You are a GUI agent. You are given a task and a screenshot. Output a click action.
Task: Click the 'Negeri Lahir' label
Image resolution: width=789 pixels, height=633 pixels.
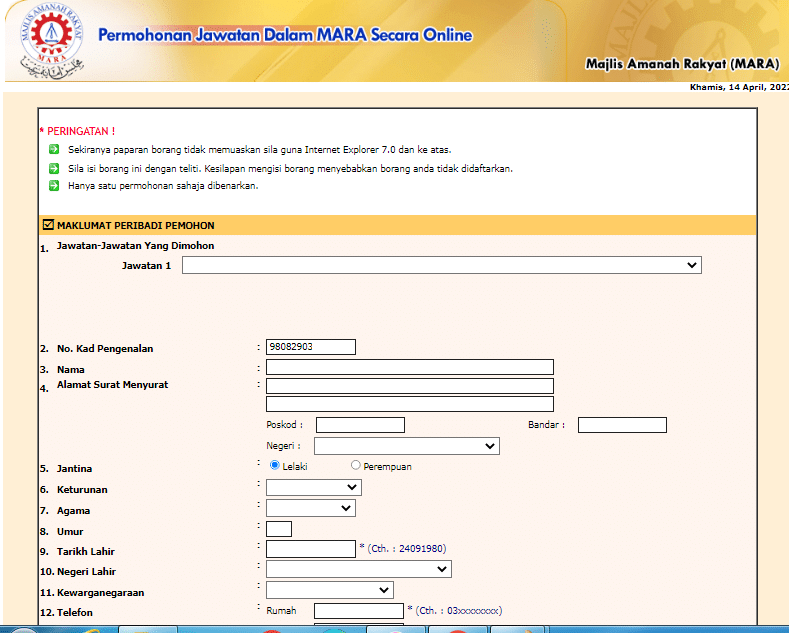pos(87,572)
